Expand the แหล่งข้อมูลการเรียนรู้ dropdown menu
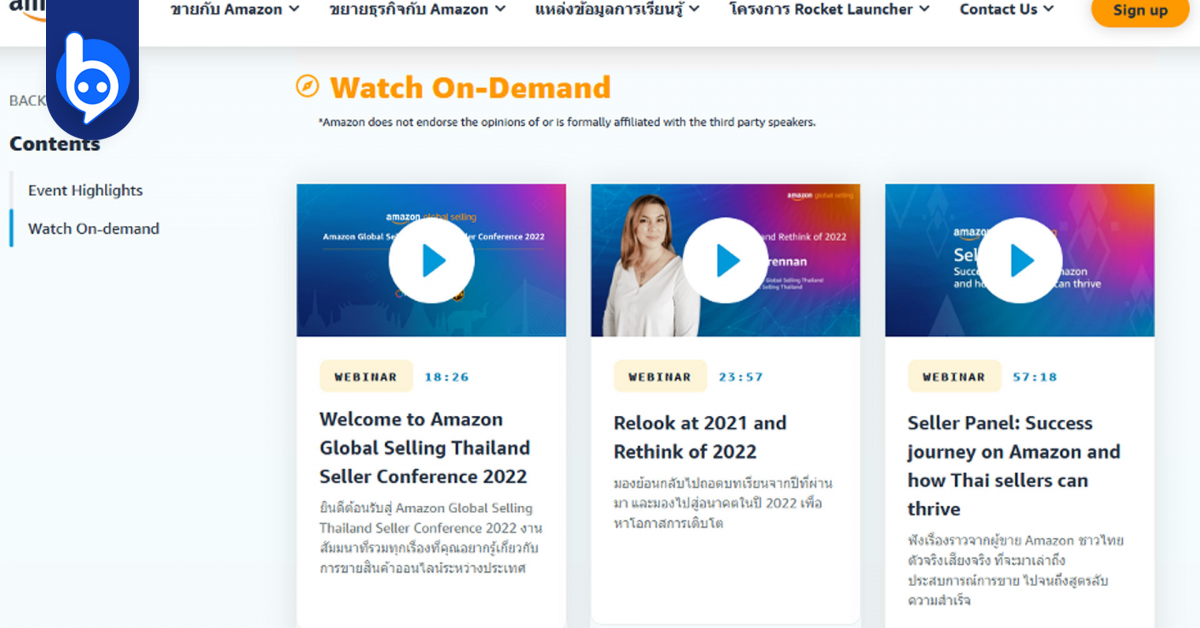 pyautogui.click(x=609, y=9)
